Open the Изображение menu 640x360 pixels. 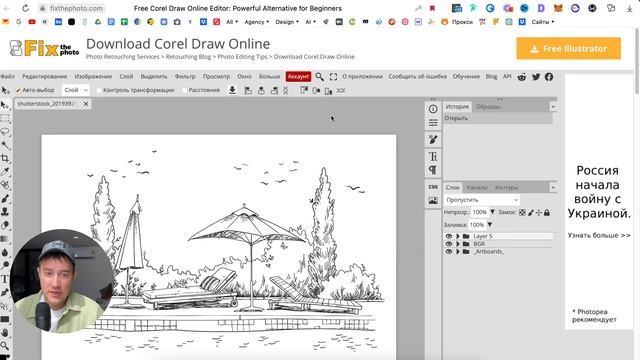93,76
